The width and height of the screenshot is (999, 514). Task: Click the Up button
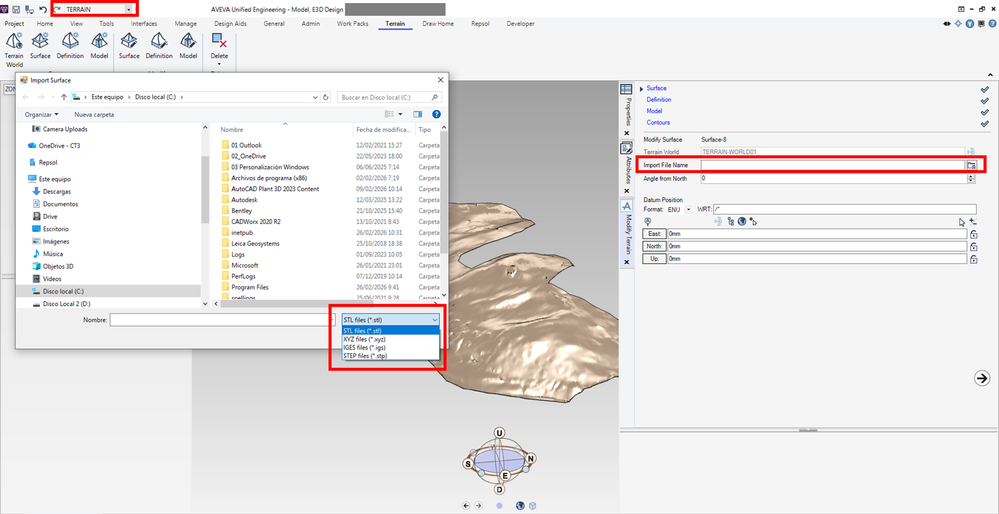click(x=654, y=259)
